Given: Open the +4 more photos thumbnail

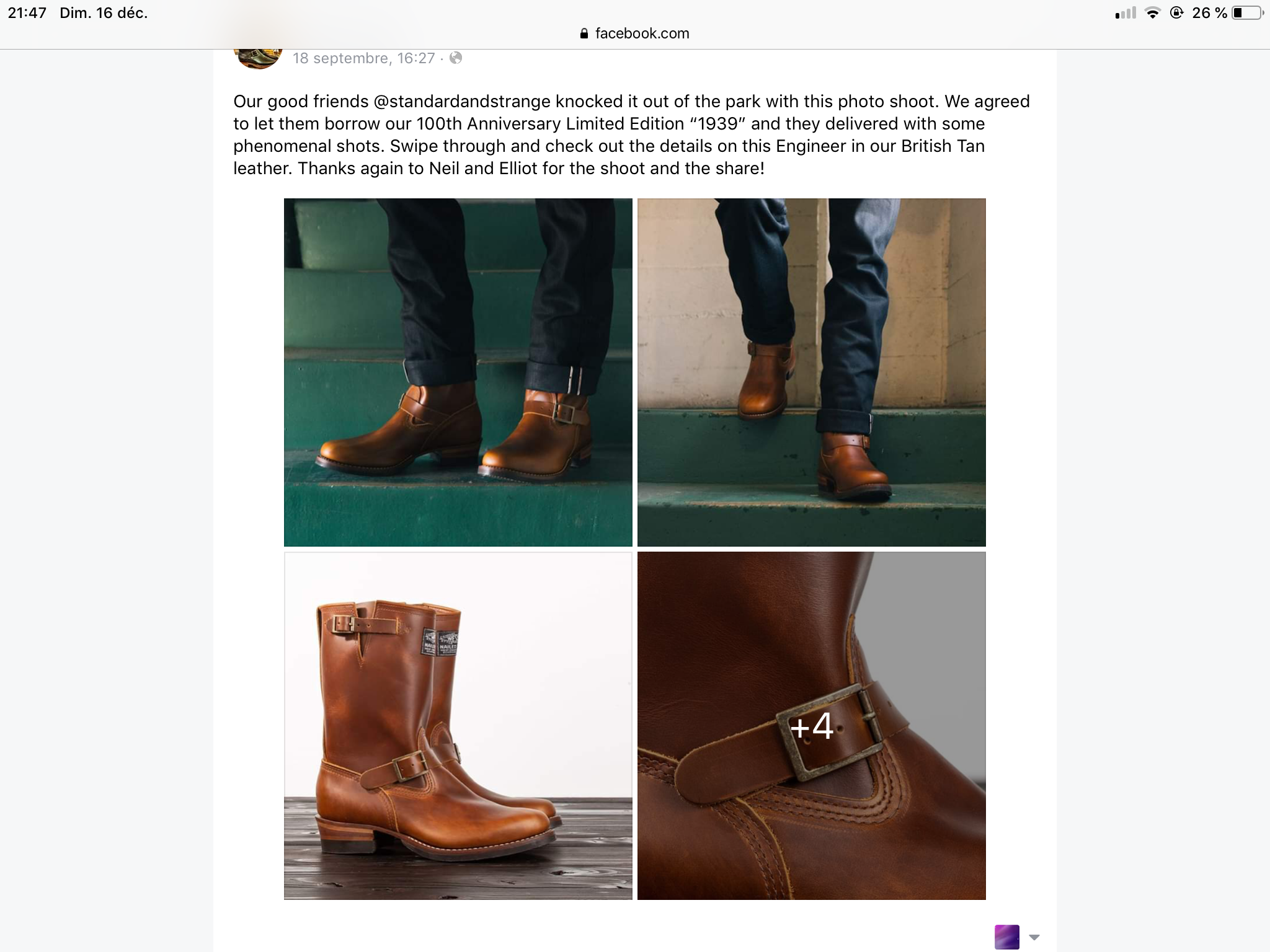Looking at the screenshot, I should [812, 726].
